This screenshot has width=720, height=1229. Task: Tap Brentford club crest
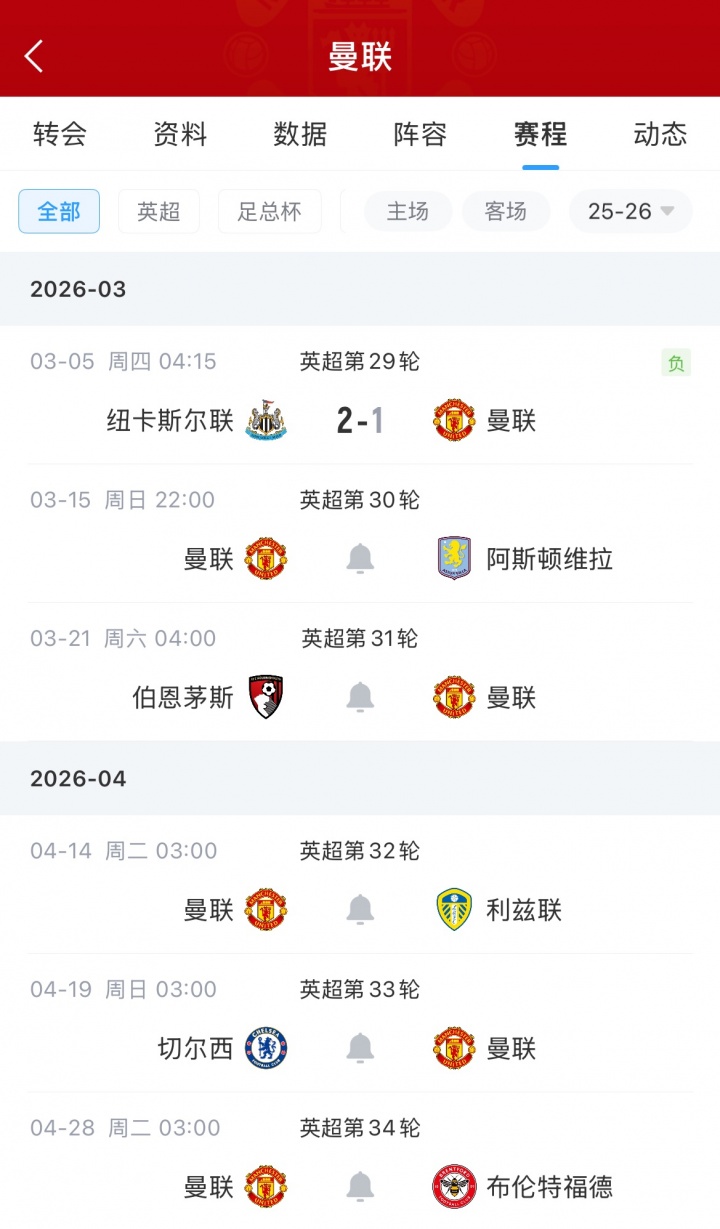(x=454, y=1187)
